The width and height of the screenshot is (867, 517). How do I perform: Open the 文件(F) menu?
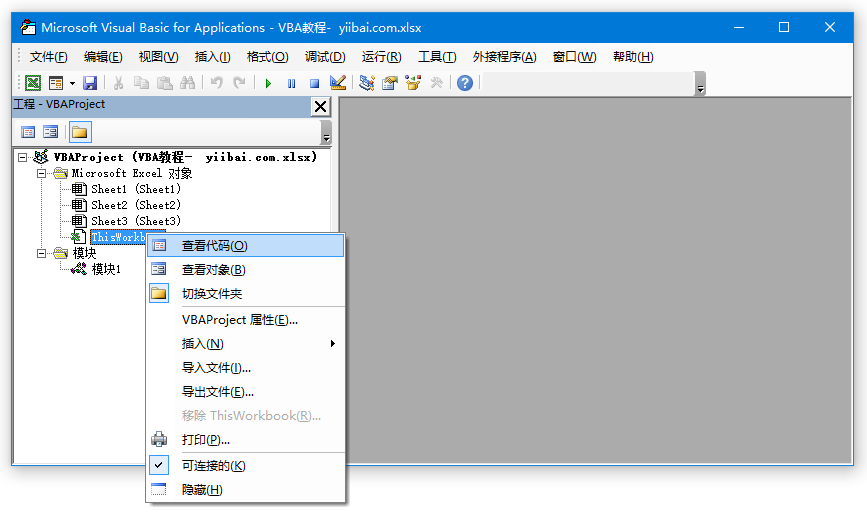click(48, 57)
